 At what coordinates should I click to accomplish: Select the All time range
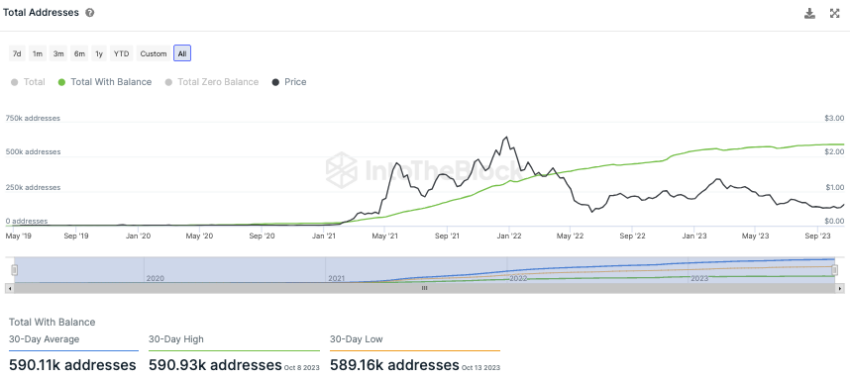click(182, 54)
